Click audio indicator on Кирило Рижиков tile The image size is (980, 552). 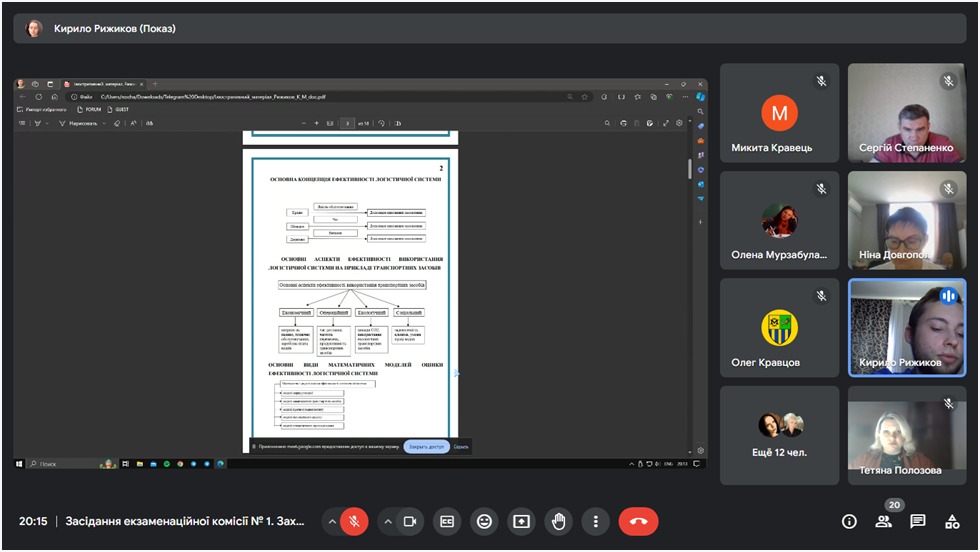tap(948, 296)
